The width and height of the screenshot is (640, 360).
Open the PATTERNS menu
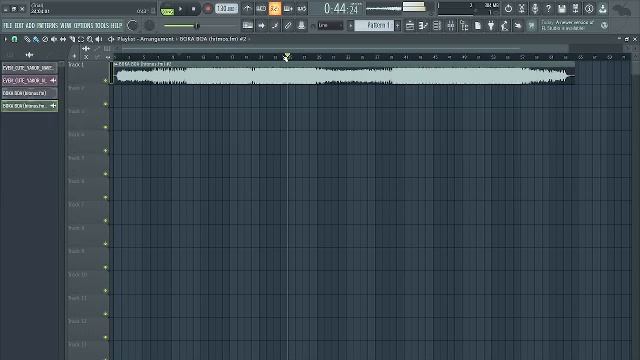47,25
